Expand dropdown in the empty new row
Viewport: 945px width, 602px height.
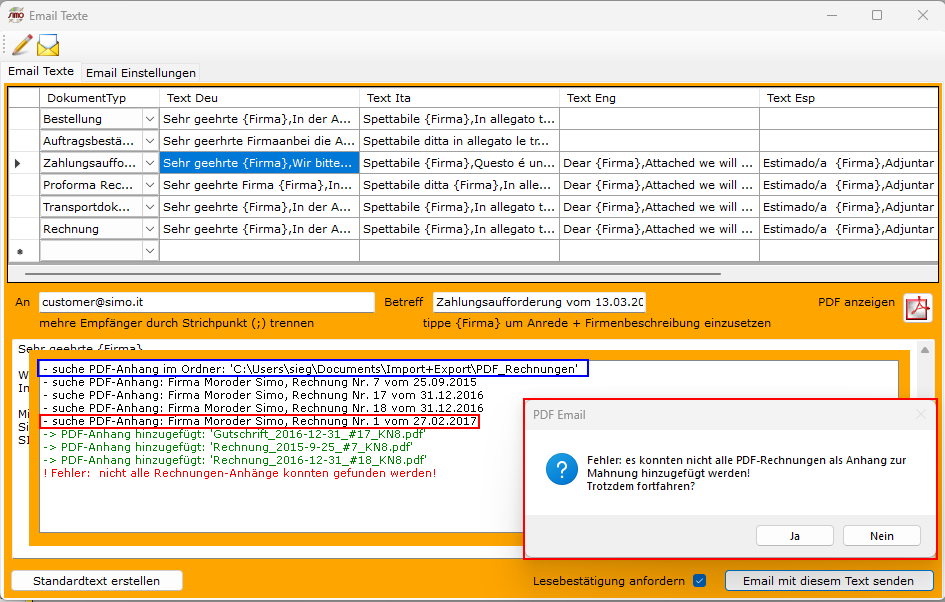point(150,251)
